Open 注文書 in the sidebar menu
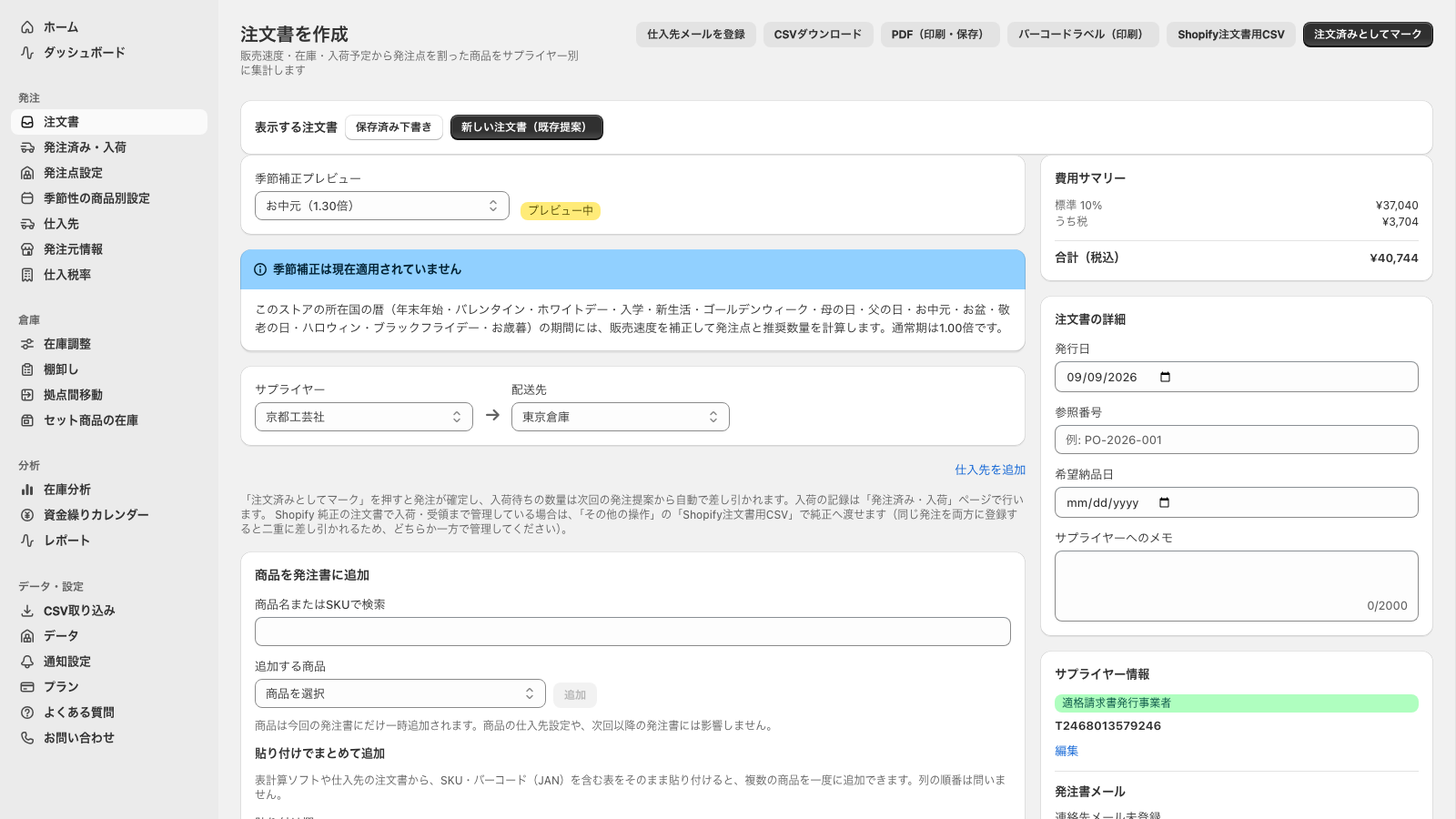The image size is (1456, 819). click(109, 122)
